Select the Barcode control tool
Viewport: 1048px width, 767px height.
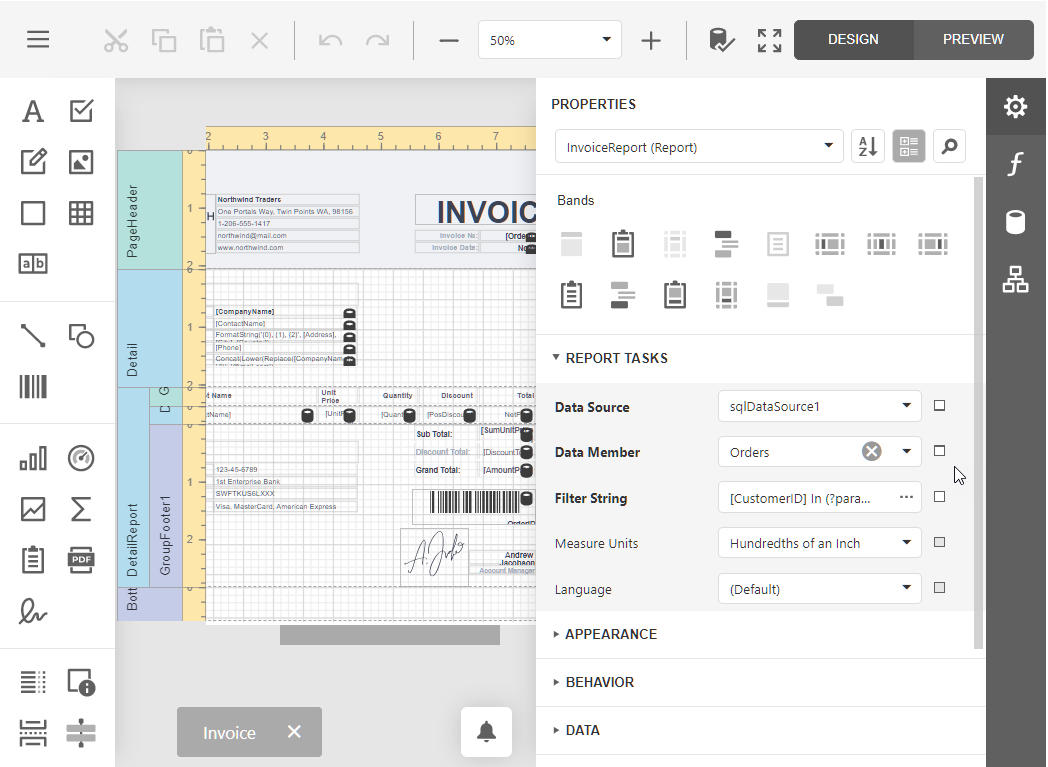33,386
